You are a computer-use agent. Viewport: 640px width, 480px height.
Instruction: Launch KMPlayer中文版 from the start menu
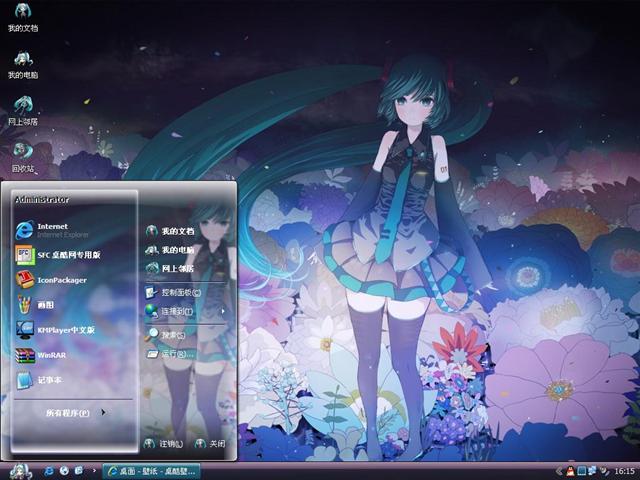[x=56, y=330]
